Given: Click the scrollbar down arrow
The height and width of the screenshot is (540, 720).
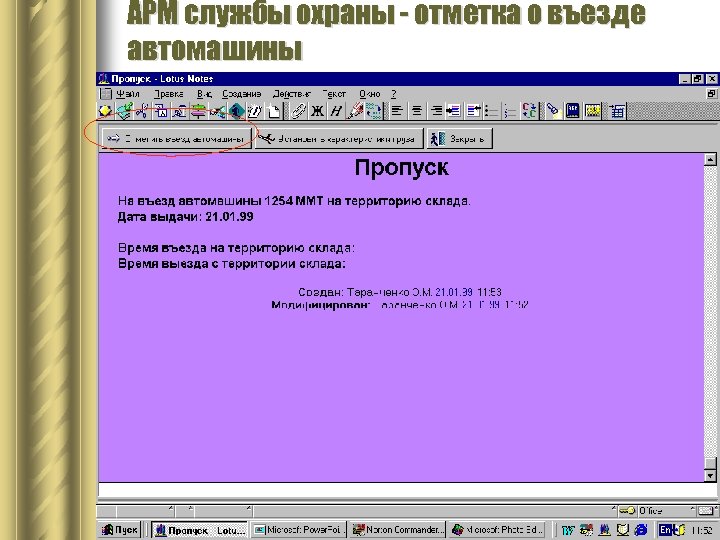Looking at the screenshot, I should (710, 476).
